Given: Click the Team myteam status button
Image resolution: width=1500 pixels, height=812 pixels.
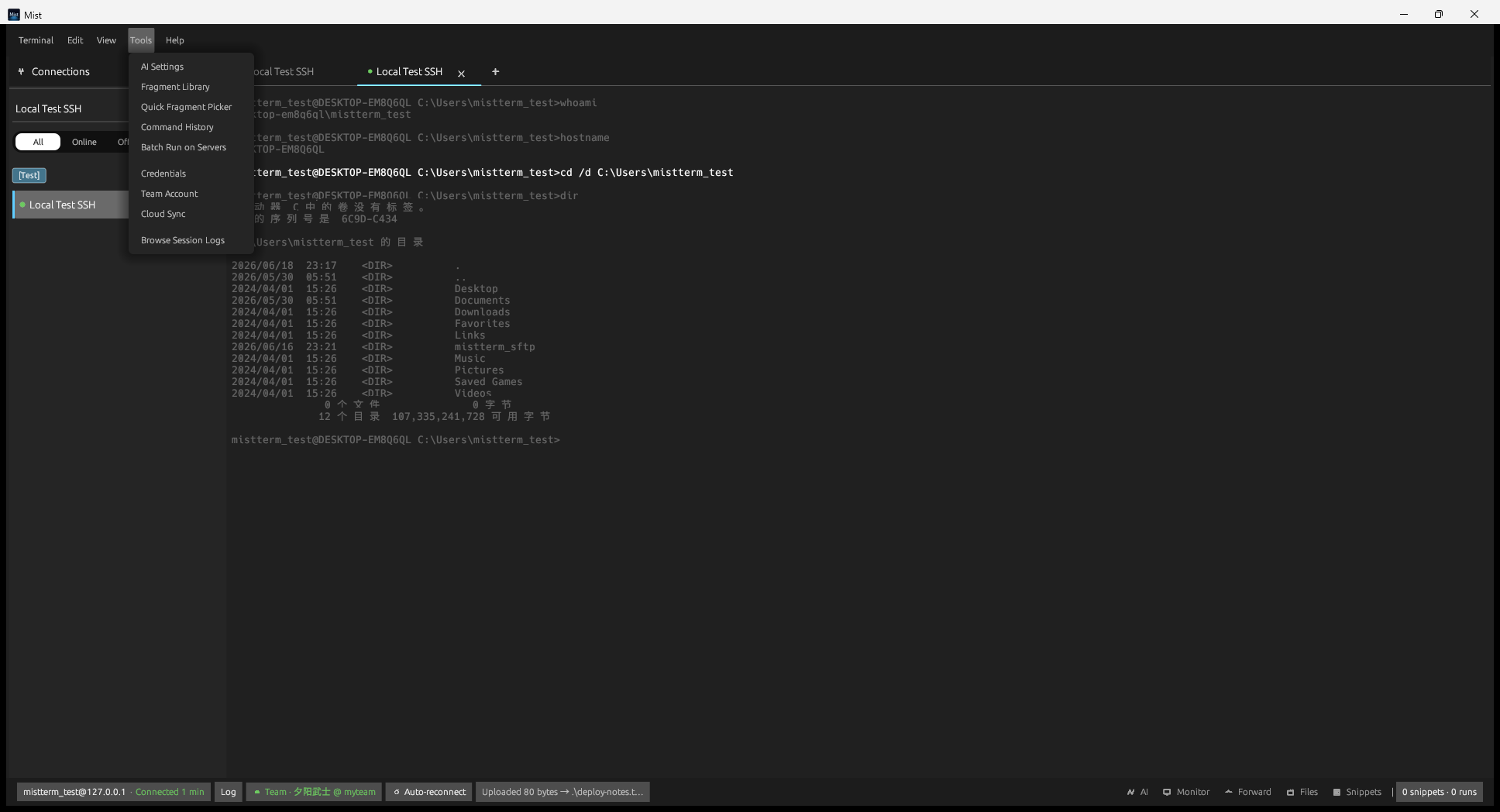Looking at the screenshot, I should coord(314,792).
